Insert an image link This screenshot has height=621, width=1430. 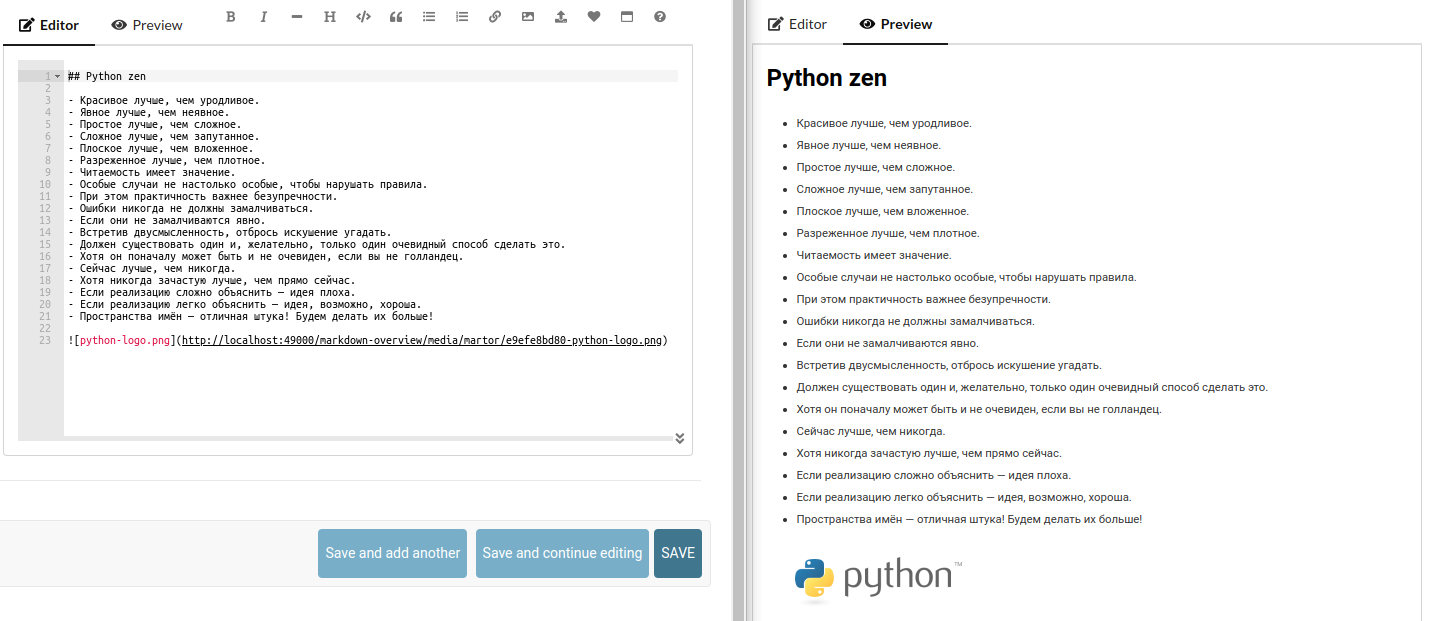528,17
